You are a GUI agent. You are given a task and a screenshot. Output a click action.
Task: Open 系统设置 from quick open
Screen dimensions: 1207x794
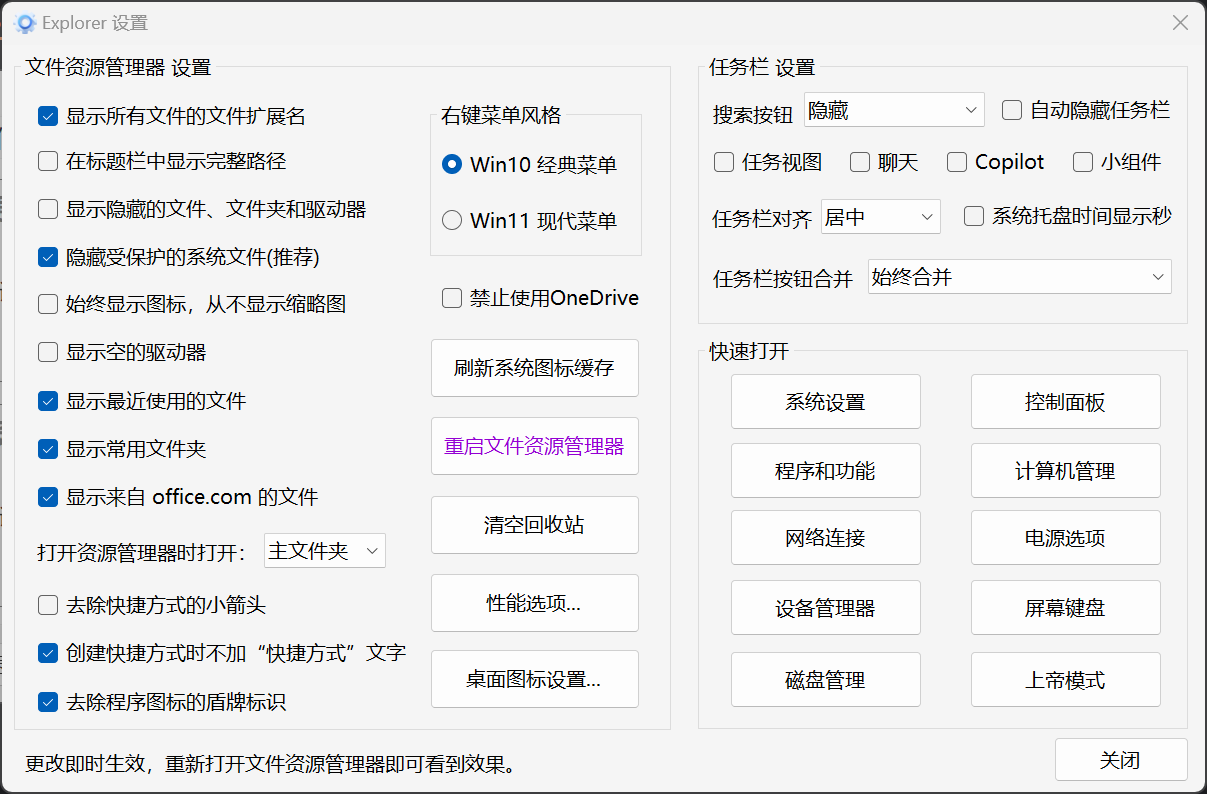(826, 402)
